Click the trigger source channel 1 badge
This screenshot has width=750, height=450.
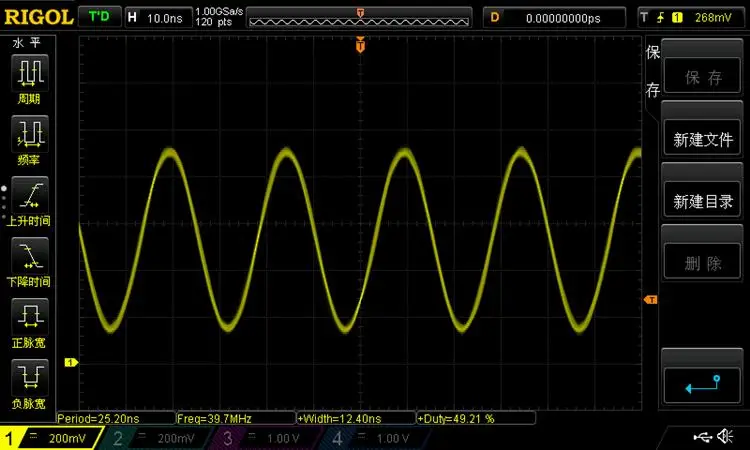(x=677, y=18)
